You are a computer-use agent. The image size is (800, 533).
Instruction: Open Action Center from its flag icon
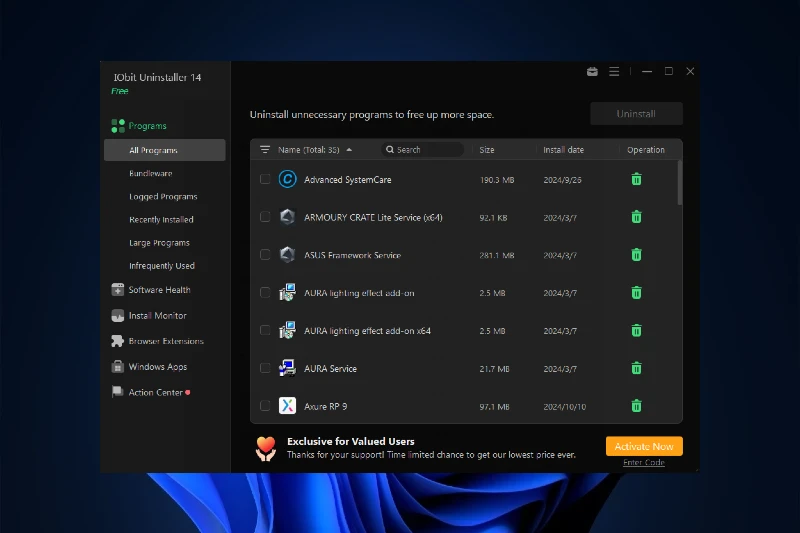[117, 392]
